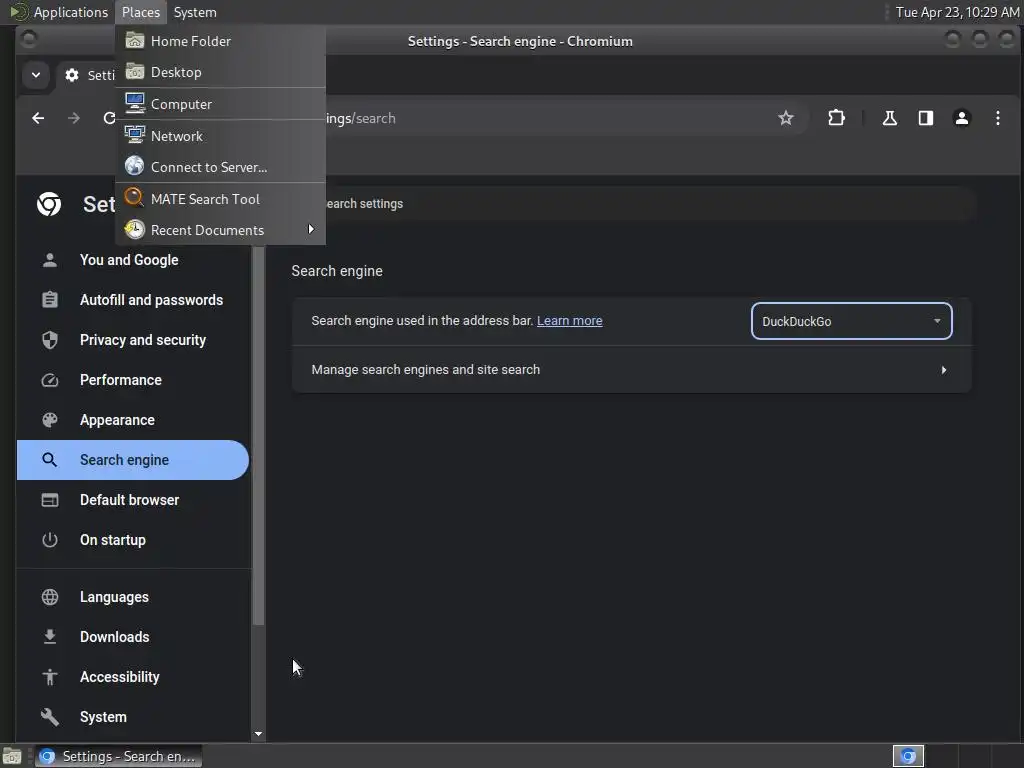Open the profile avatar icon
Screen dimensions: 1024x768
point(961,118)
